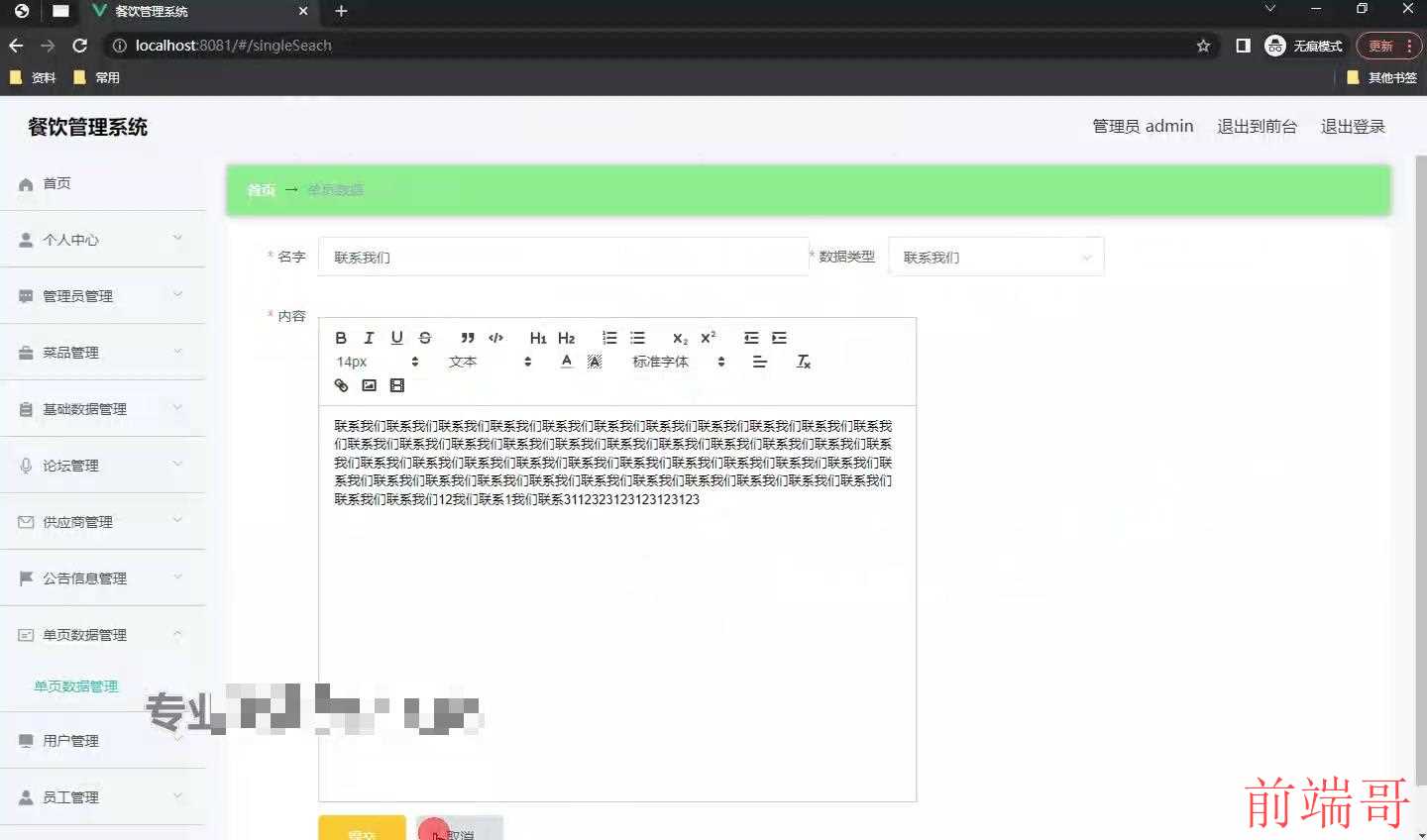Screen dimensions: 1427x840
Task: Reload the browser page
Action: [80, 46]
